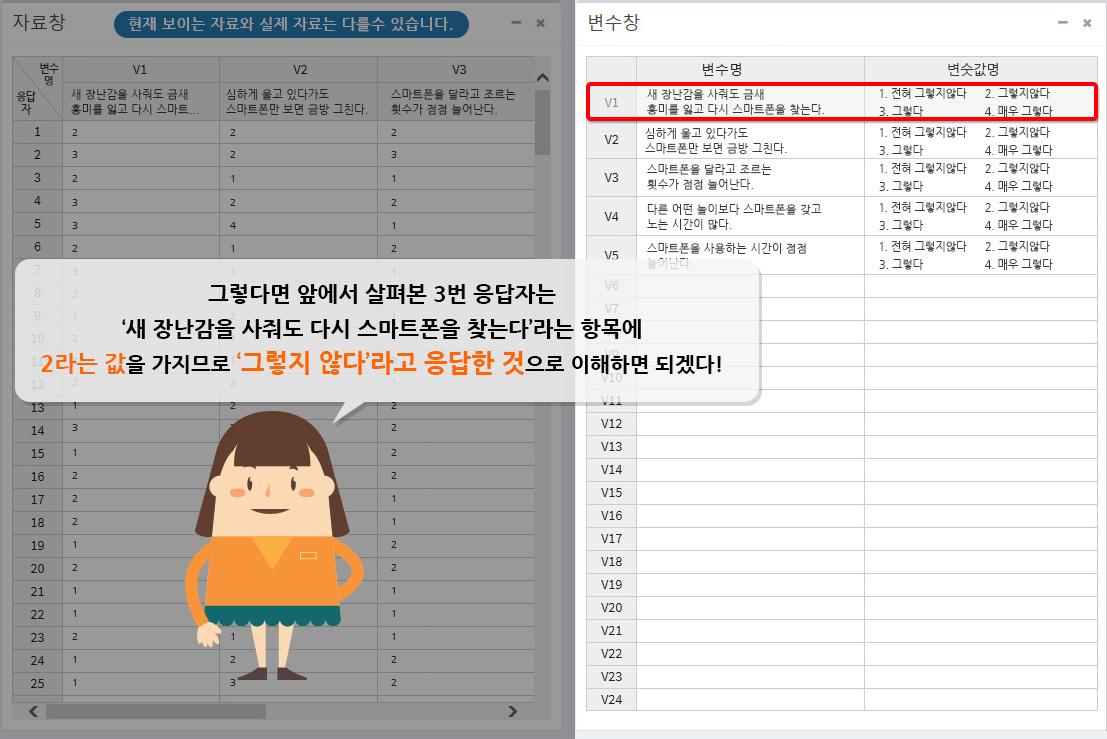Select the empty V16 row in 변수창
Screen dimensions: 1107x739
[842, 516]
